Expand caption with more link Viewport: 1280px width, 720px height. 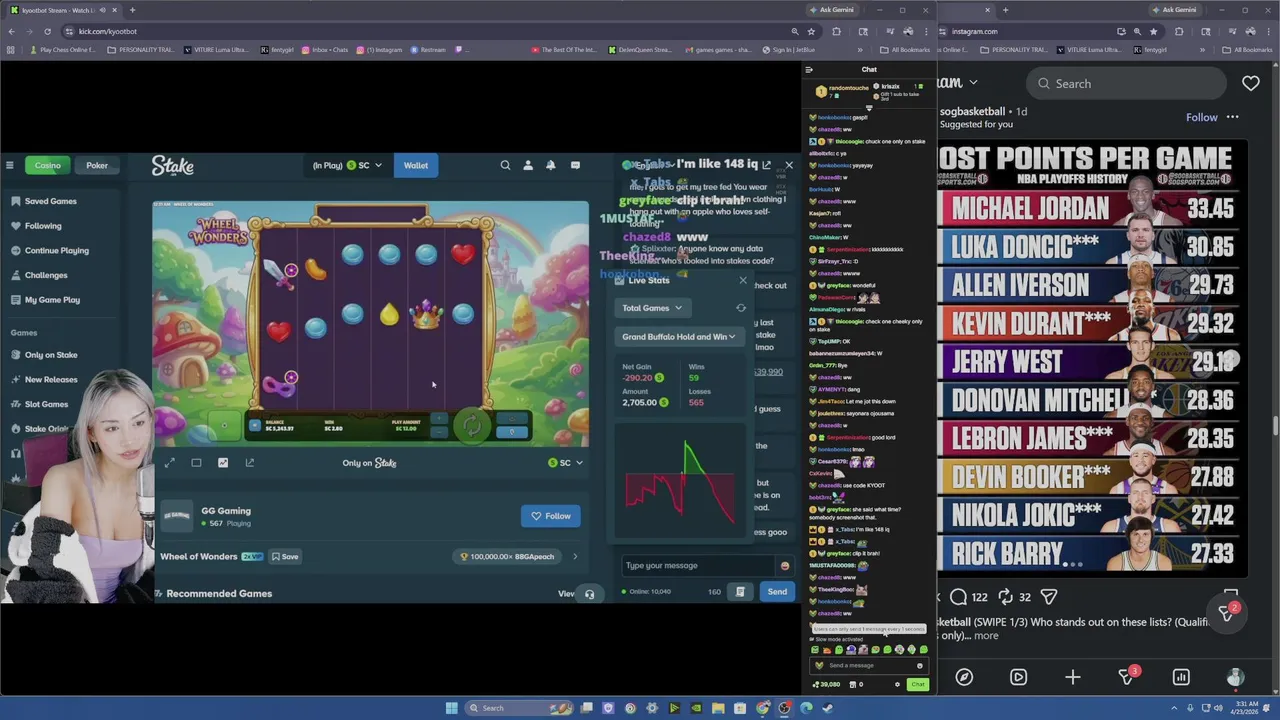(986, 636)
